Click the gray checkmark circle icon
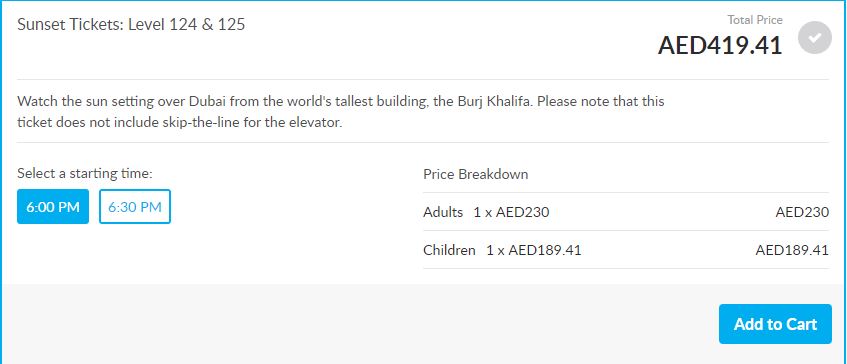 click(815, 38)
